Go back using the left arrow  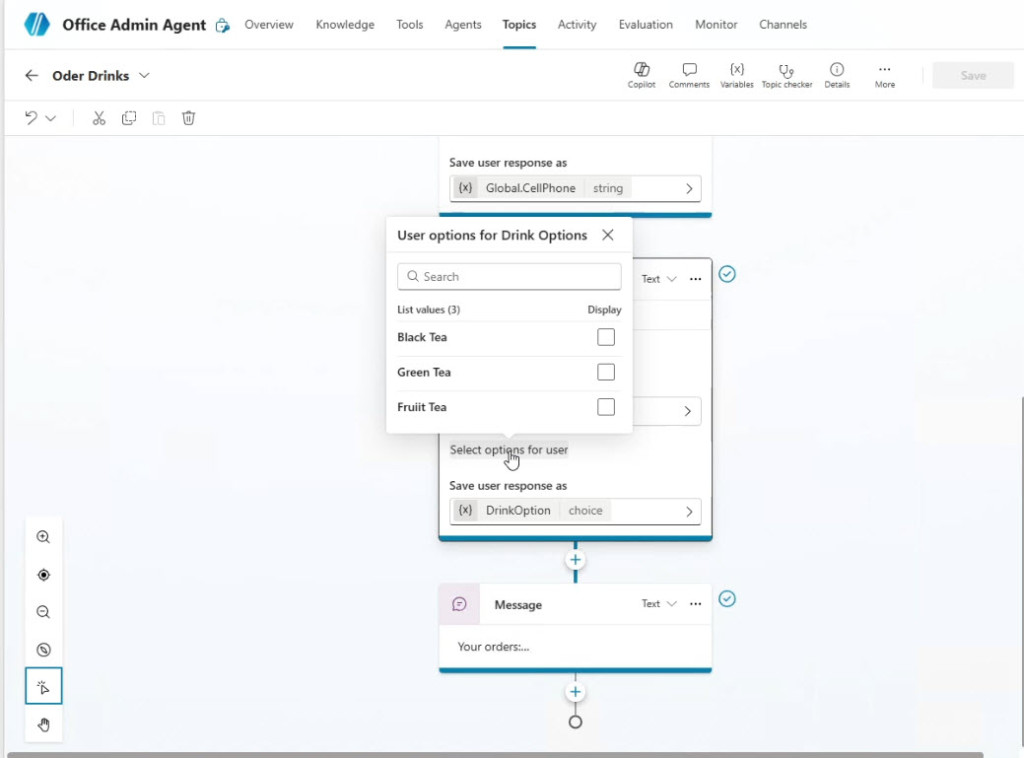point(31,76)
